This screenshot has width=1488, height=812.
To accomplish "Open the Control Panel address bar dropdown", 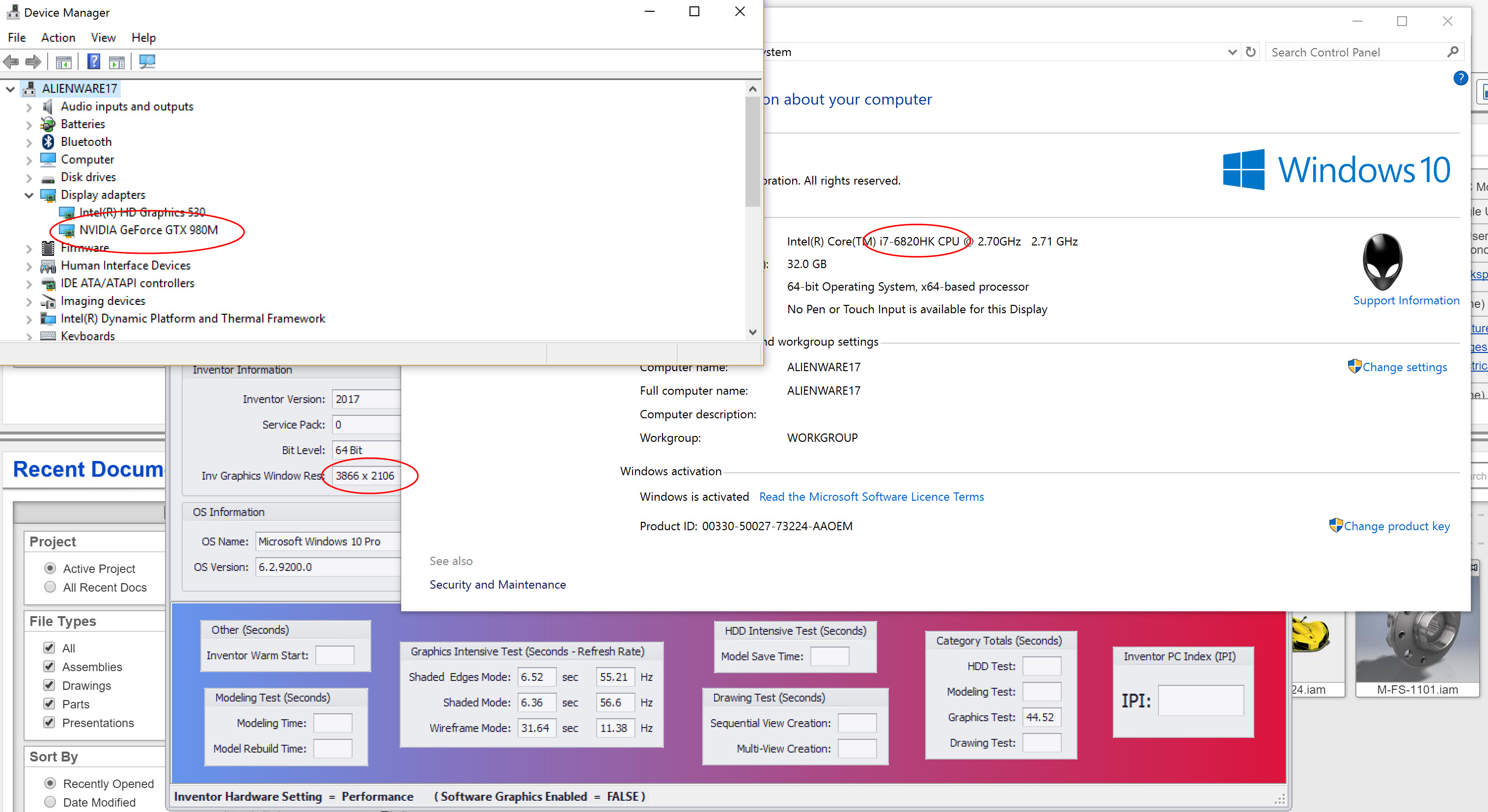I will tap(1232, 52).
